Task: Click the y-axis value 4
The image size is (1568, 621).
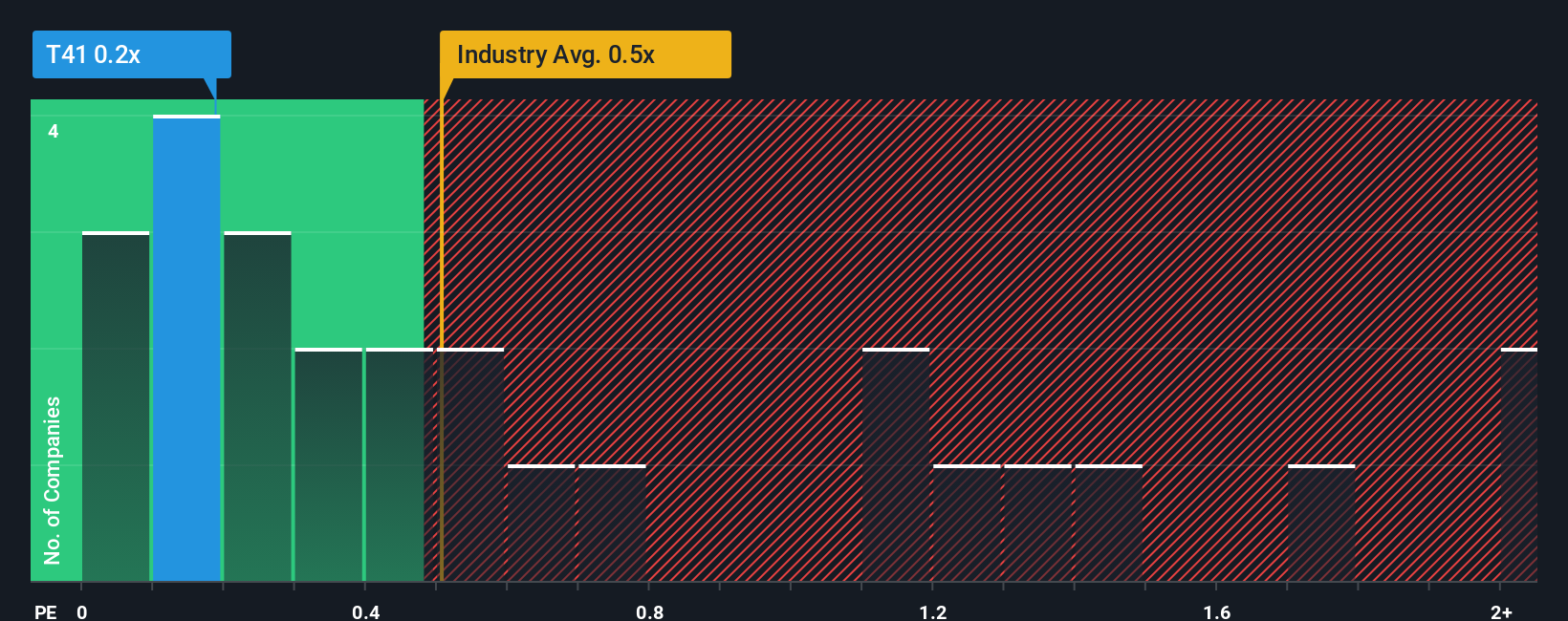Action: pos(54,131)
